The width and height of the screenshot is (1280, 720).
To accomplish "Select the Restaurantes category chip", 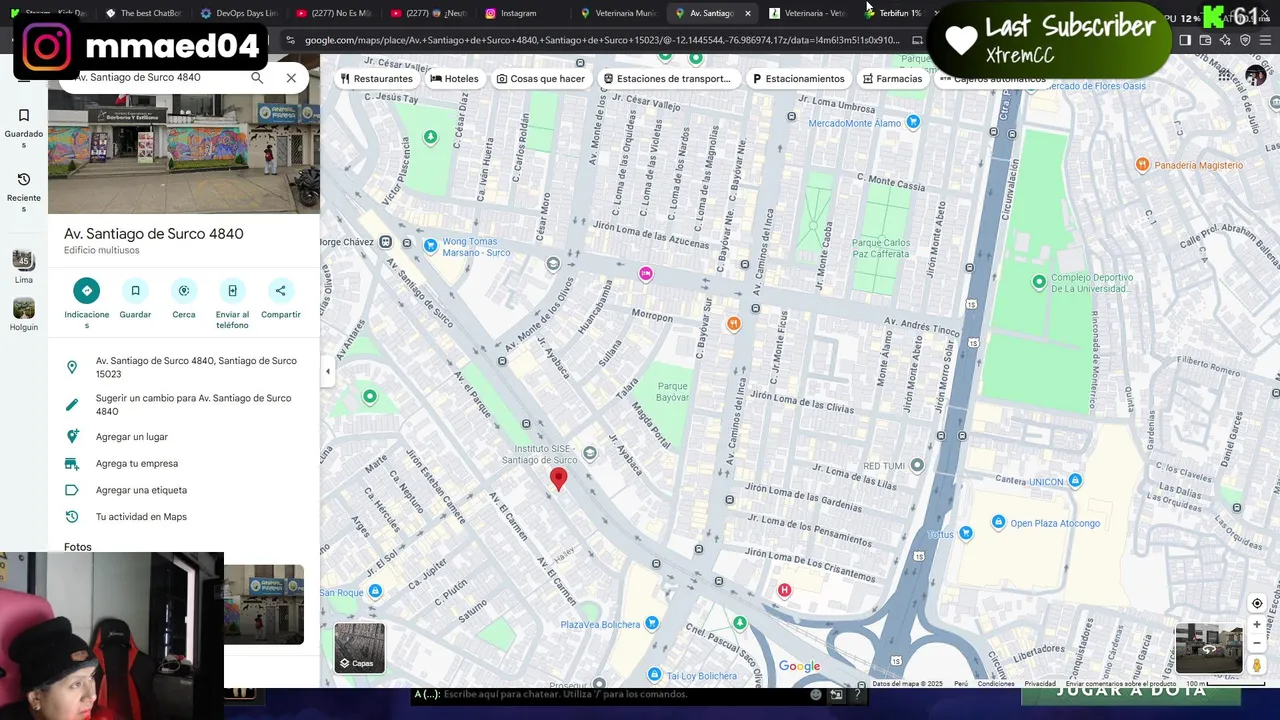I will click(377, 78).
